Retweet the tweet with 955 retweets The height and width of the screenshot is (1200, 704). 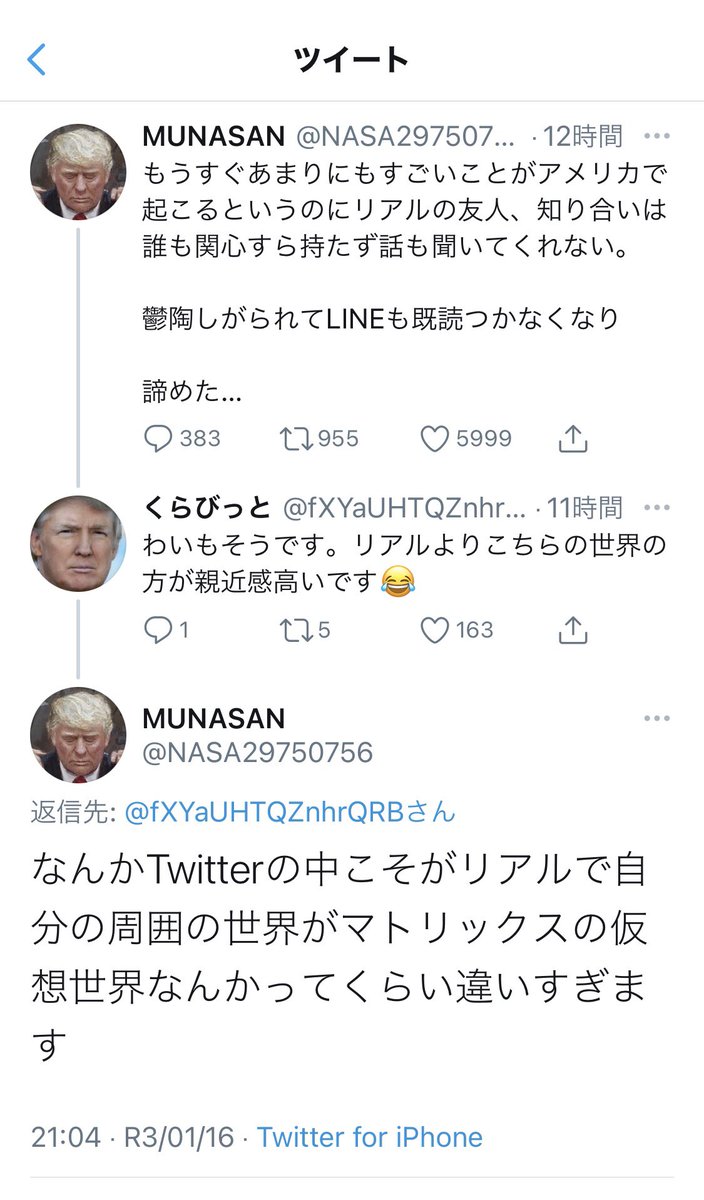295,439
